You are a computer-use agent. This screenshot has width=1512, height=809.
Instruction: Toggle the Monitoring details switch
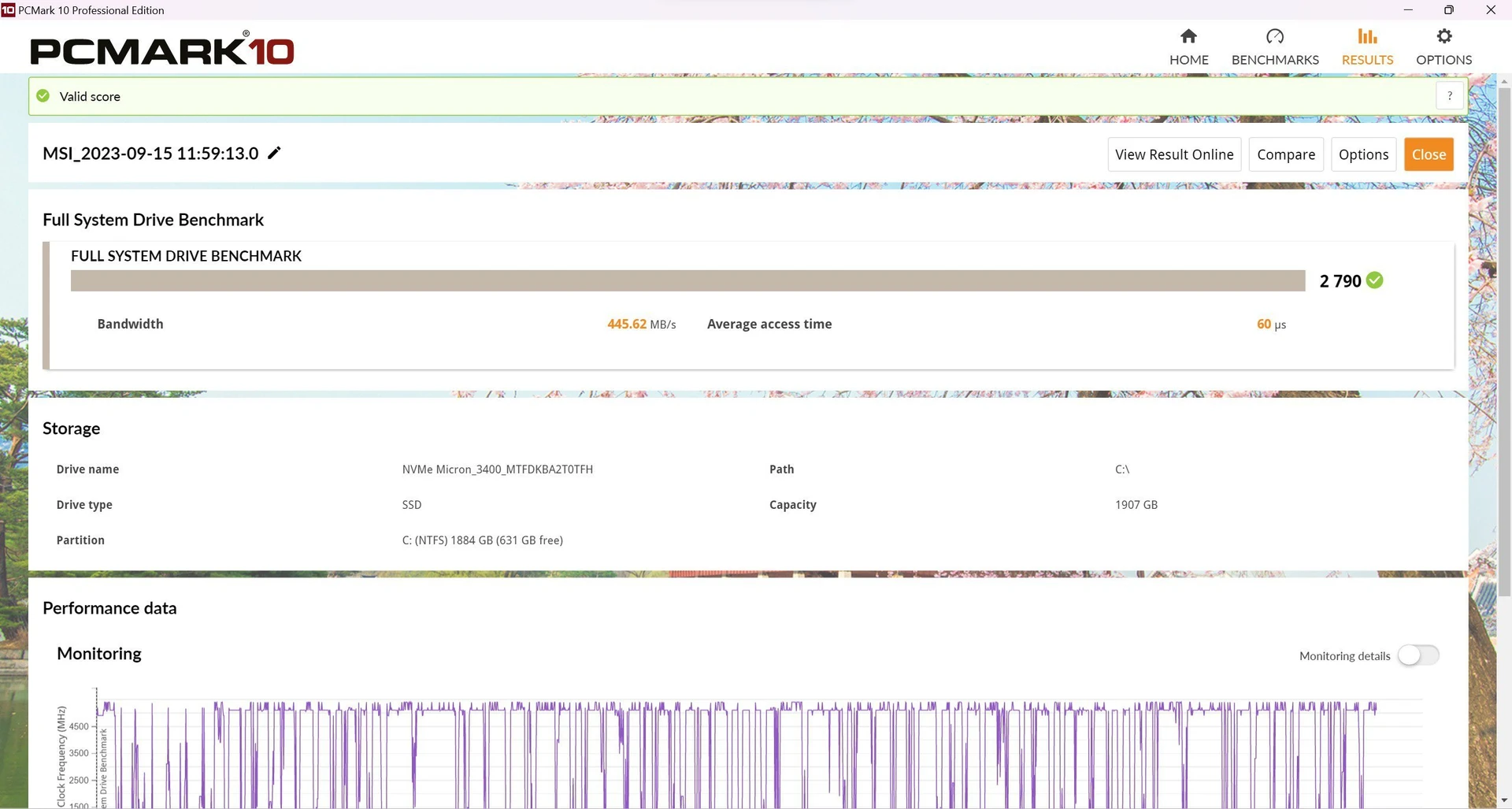1418,655
